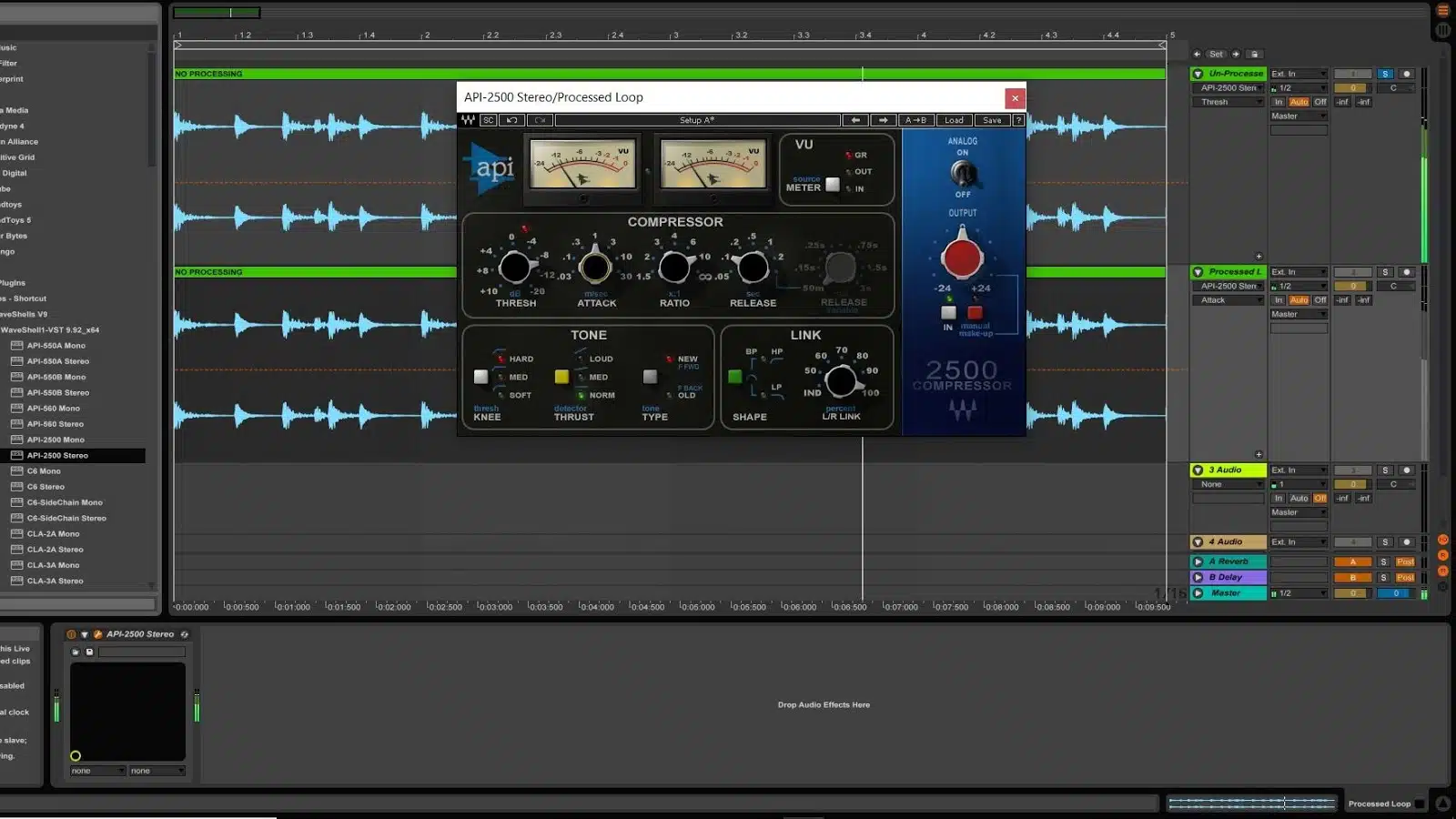Fold the Un-Processed track with its triangle
The height and width of the screenshot is (819, 1456).
[x=1198, y=74]
